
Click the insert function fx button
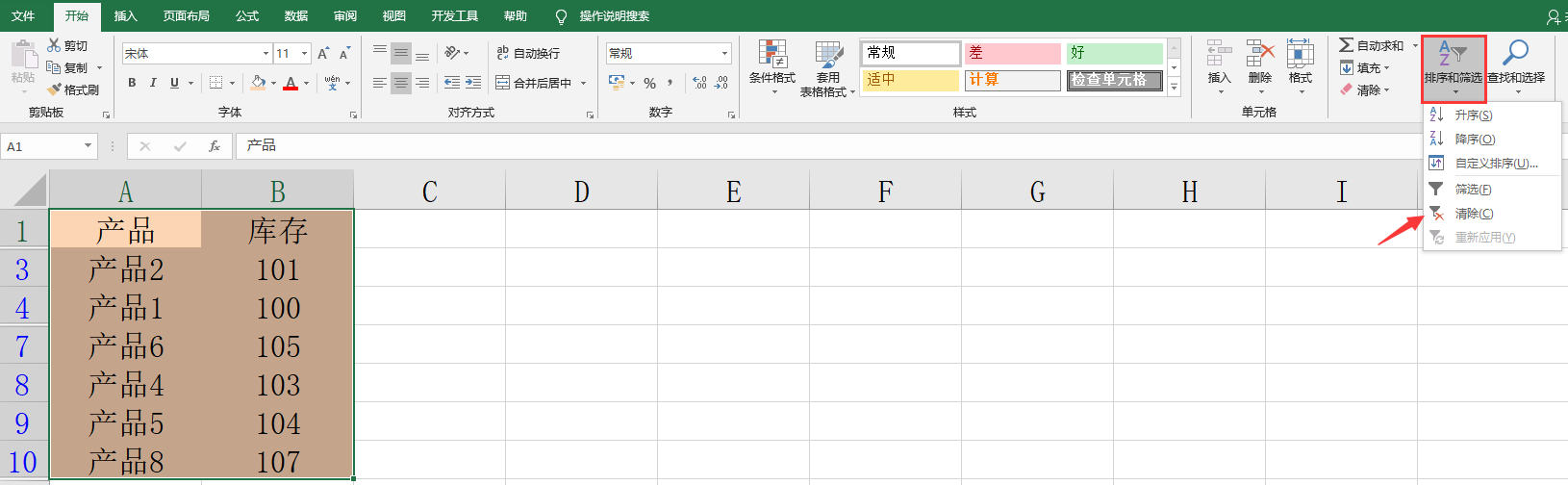click(x=215, y=146)
